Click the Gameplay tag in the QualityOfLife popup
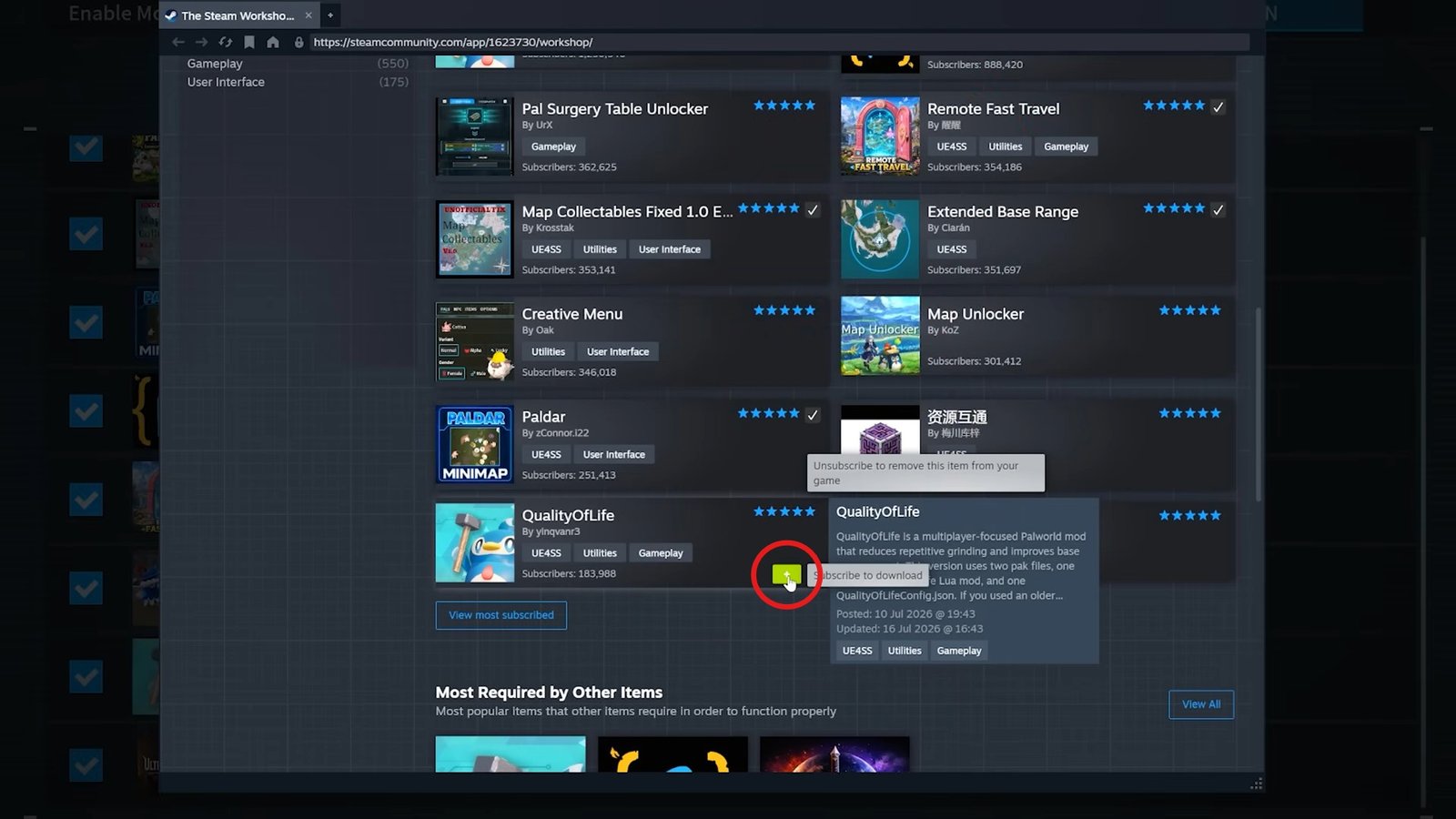The image size is (1456, 819). [959, 651]
